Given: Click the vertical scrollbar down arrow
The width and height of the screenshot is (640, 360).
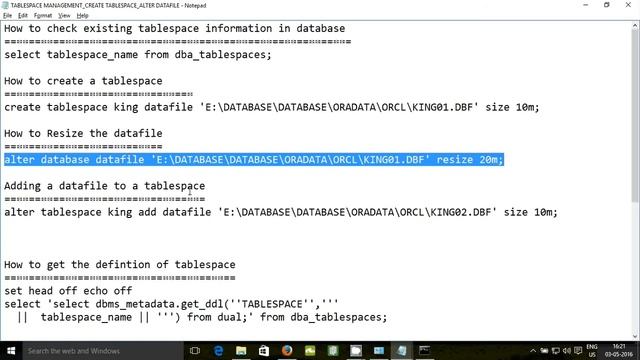Looking at the screenshot, I should coord(635,336).
